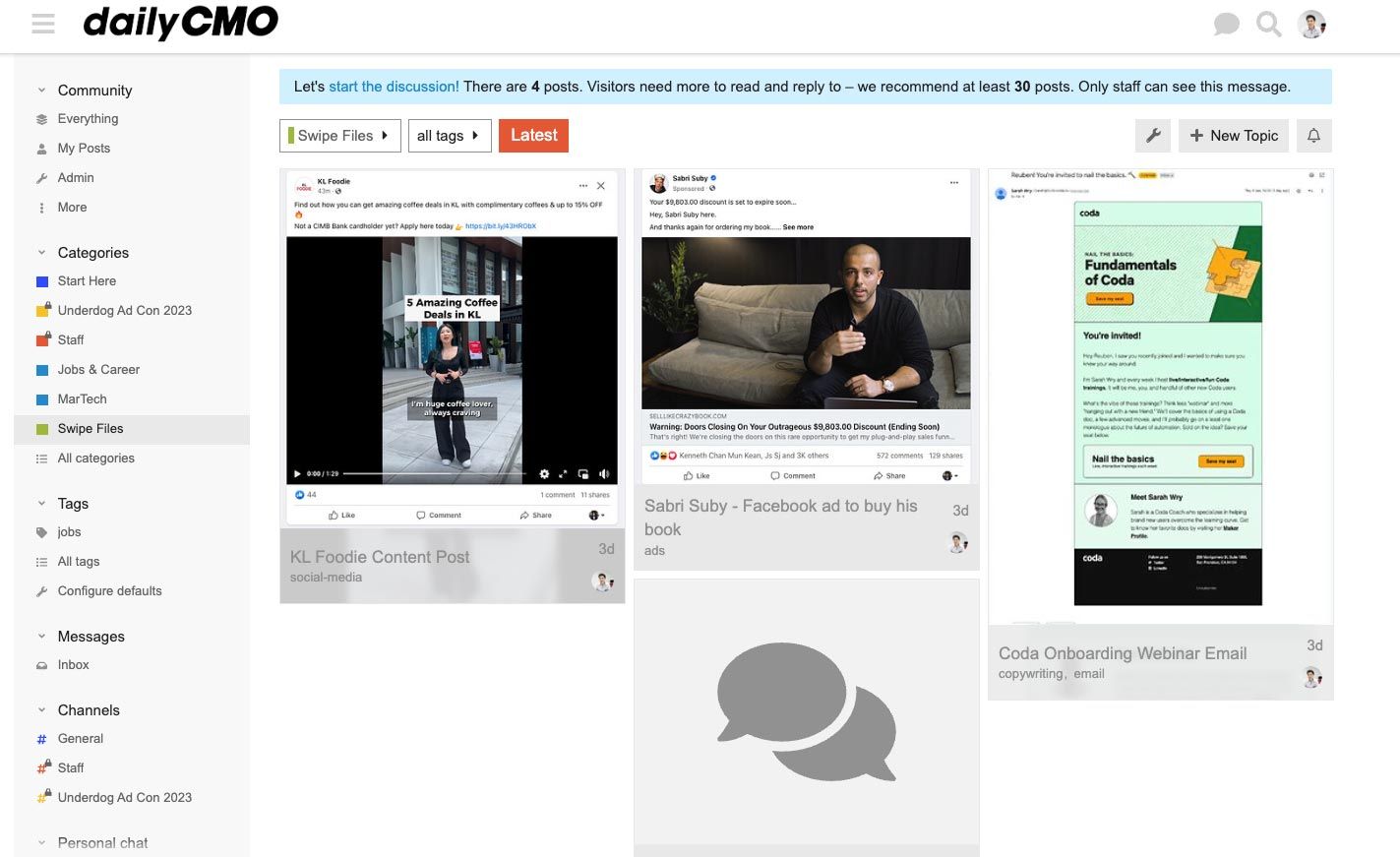
Task: Click poster avatar on KL Foodie card
Action: tap(602, 582)
